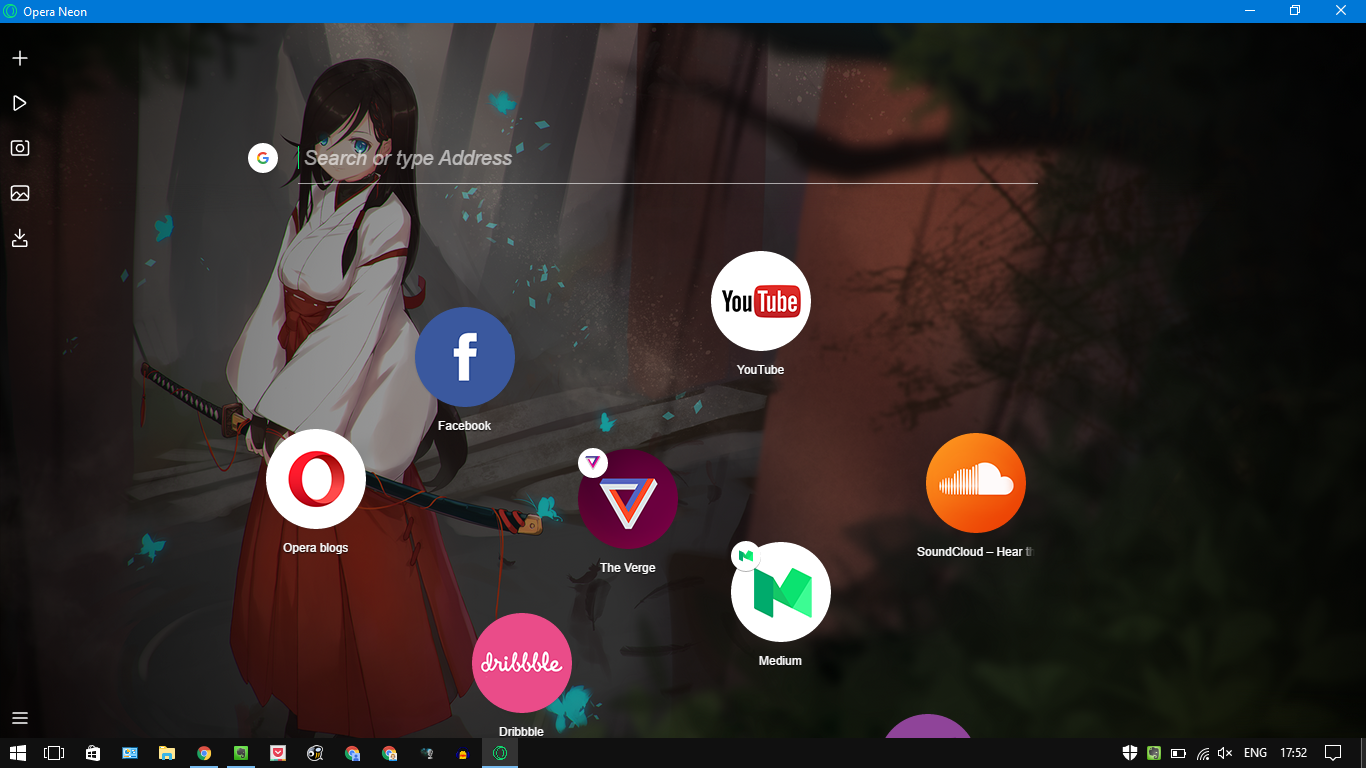Click the SoundCloud – Hear label text
Viewport: 1366px width, 768px height.
(974, 552)
